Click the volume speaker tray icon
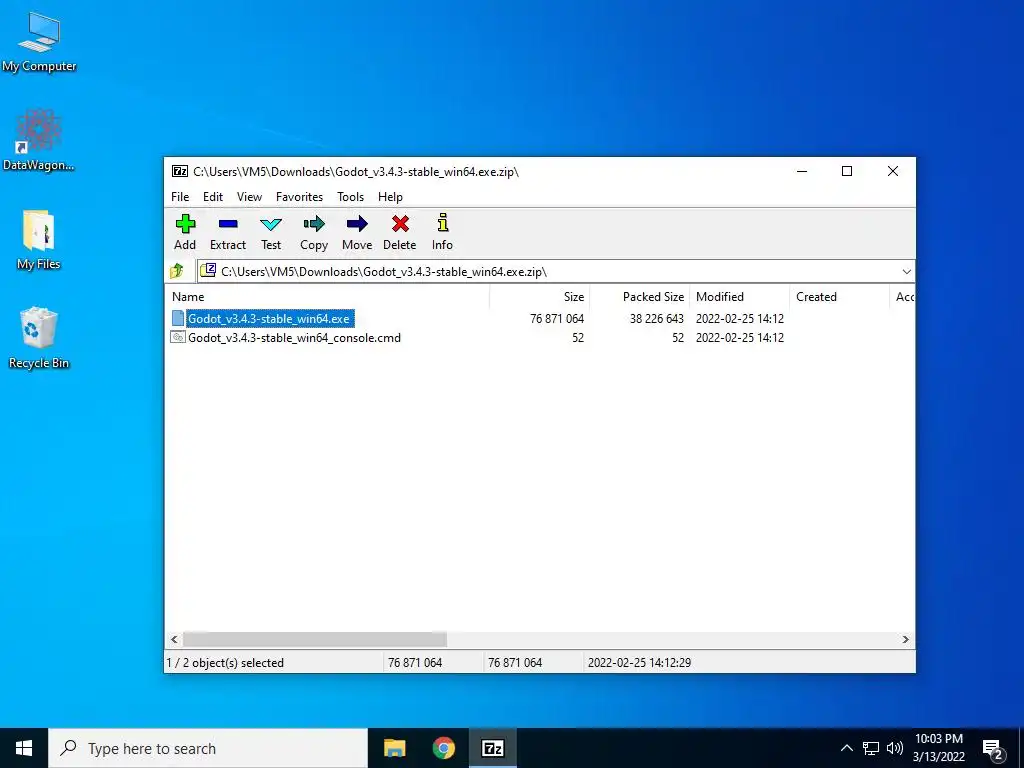 tap(895, 748)
